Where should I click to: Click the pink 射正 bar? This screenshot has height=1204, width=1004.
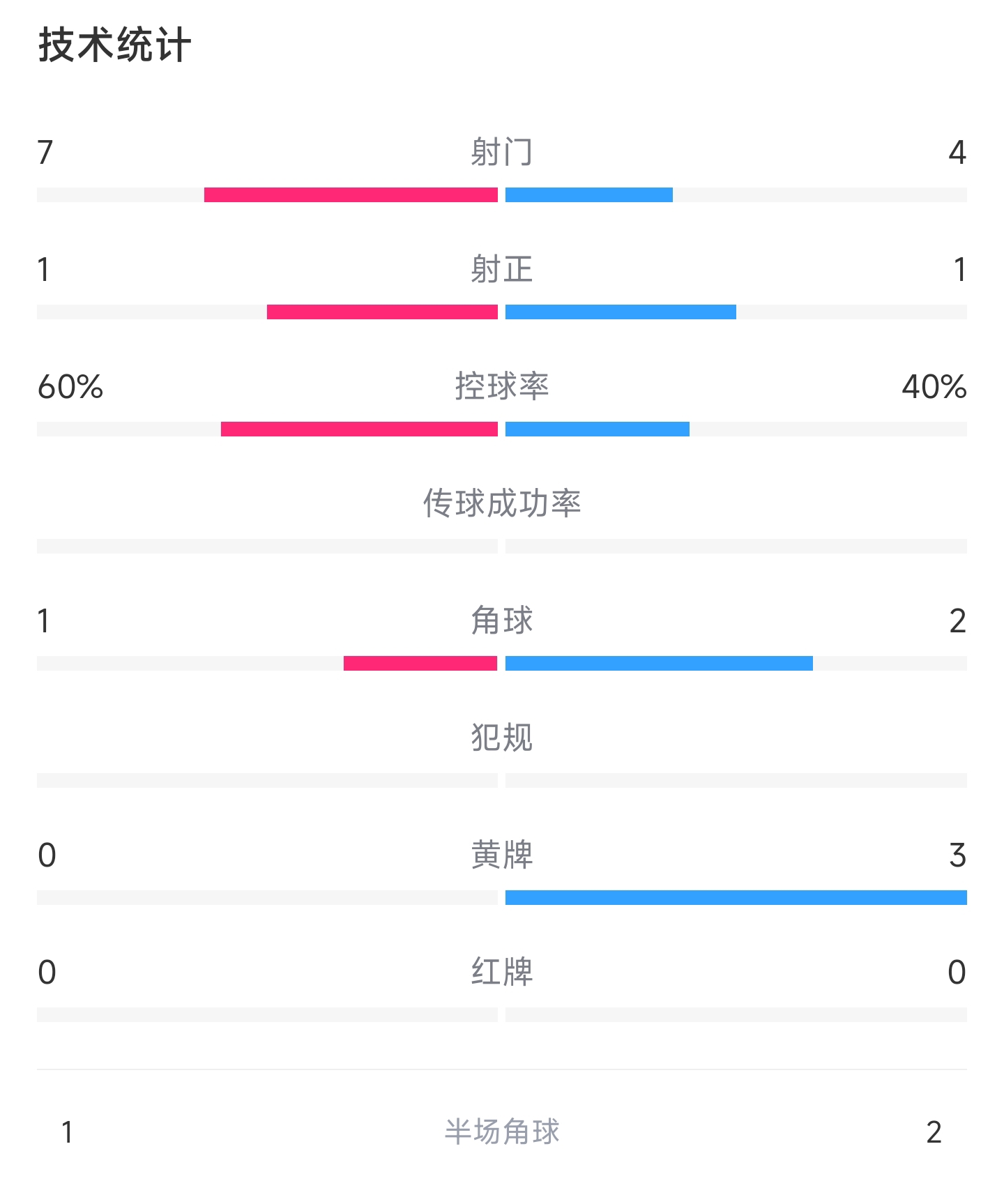click(x=382, y=312)
